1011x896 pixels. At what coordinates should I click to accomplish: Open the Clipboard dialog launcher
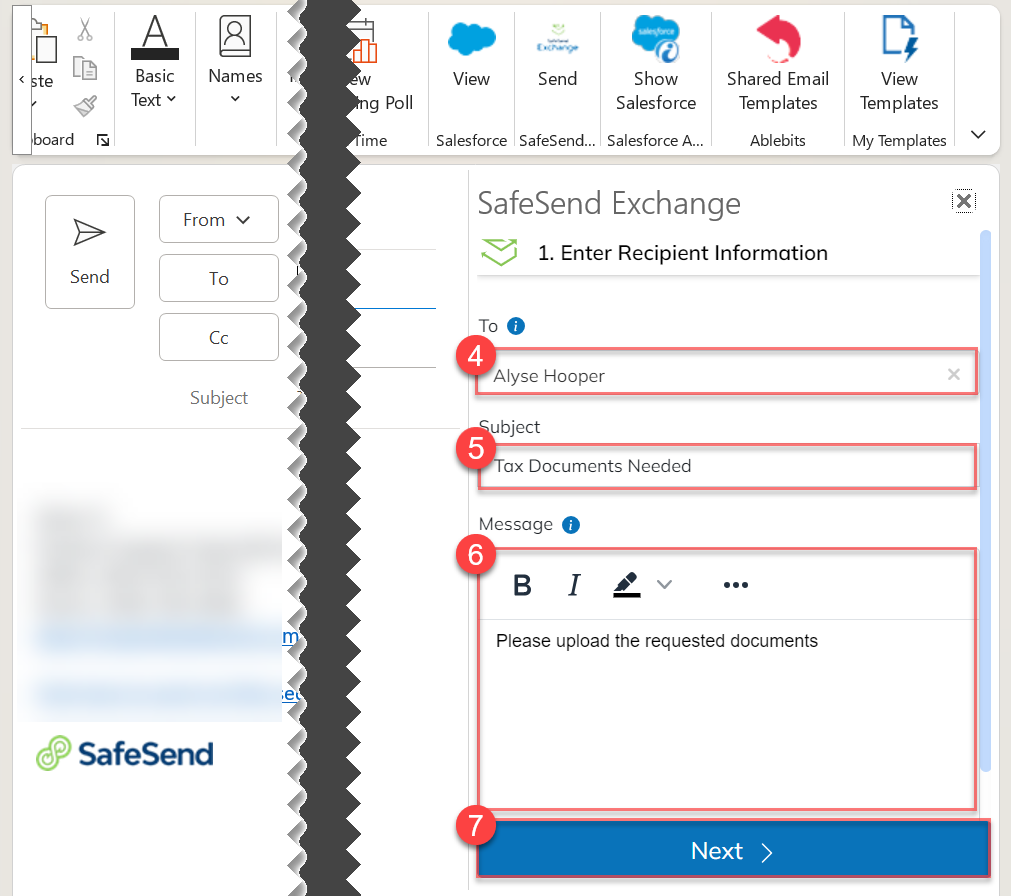click(103, 140)
